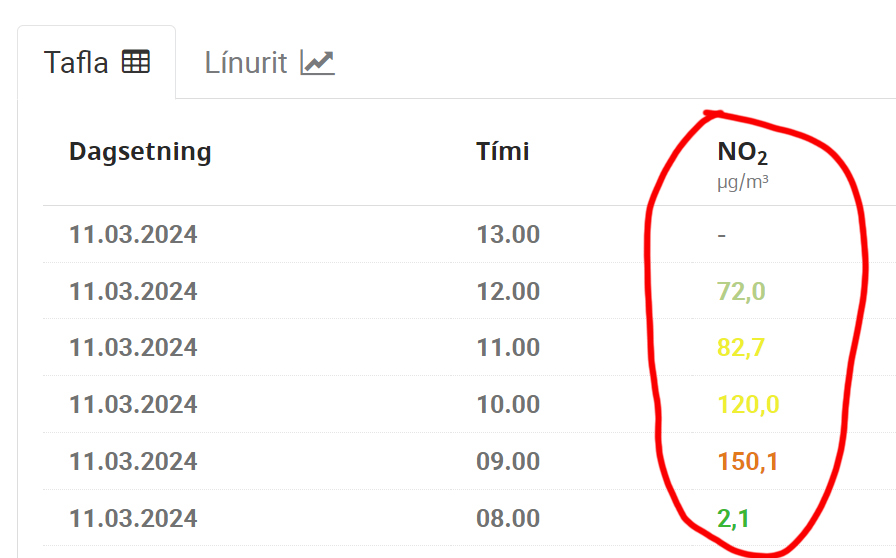Click the date in the 08.00 row
The image size is (896, 558).
pyautogui.click(x=133, y=519)
